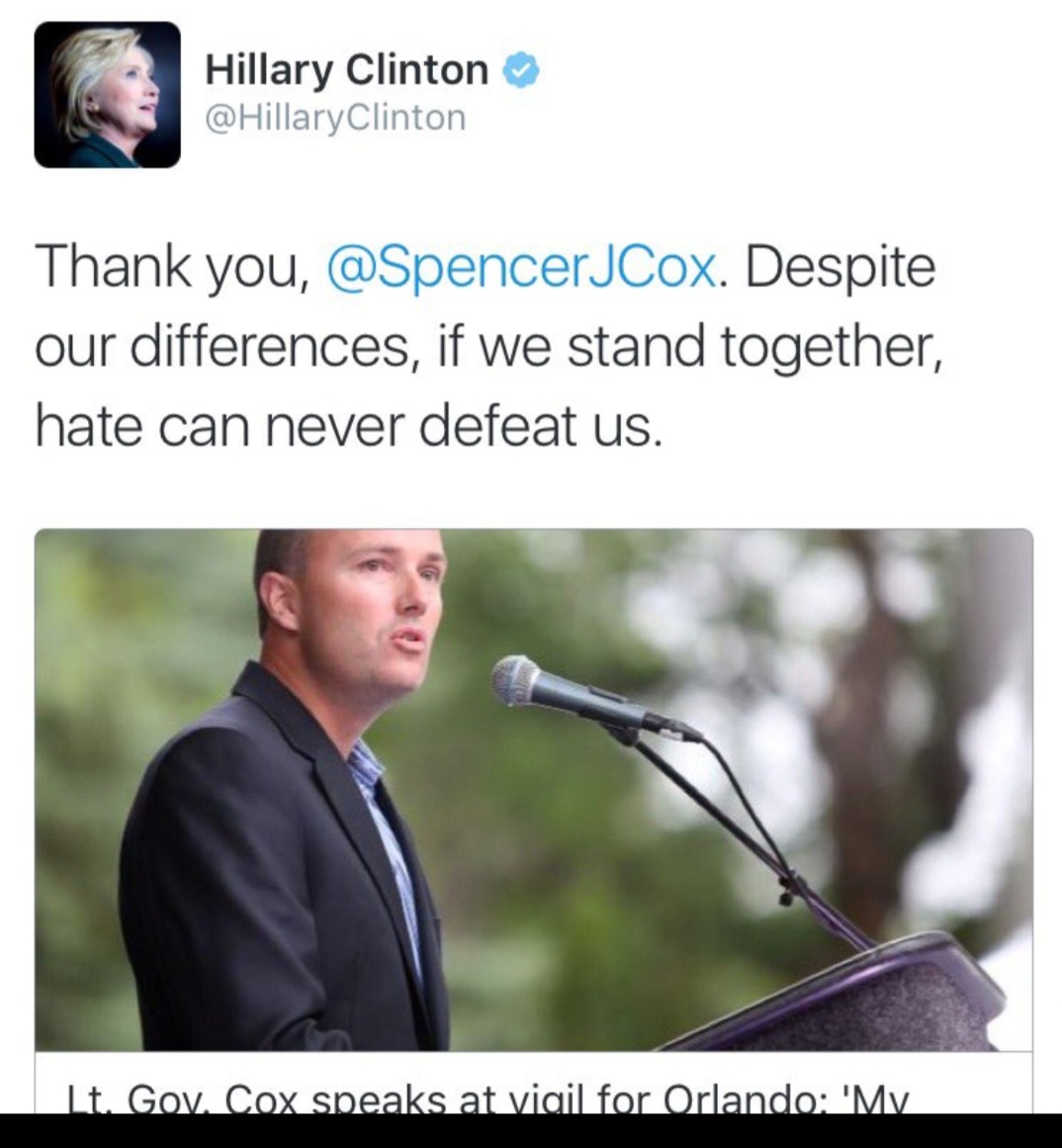Click the "our differences" tweet line

coord(222,347)
